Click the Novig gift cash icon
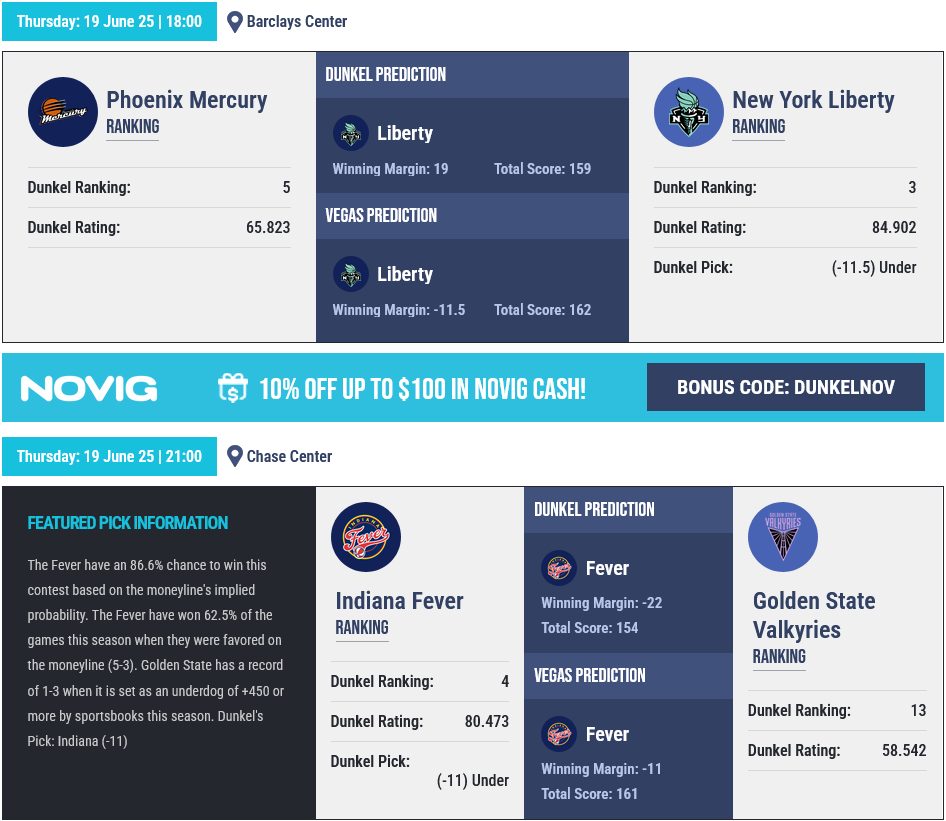Image resolution: width=946 pixels, height=821 pixels. coord(232,388)
